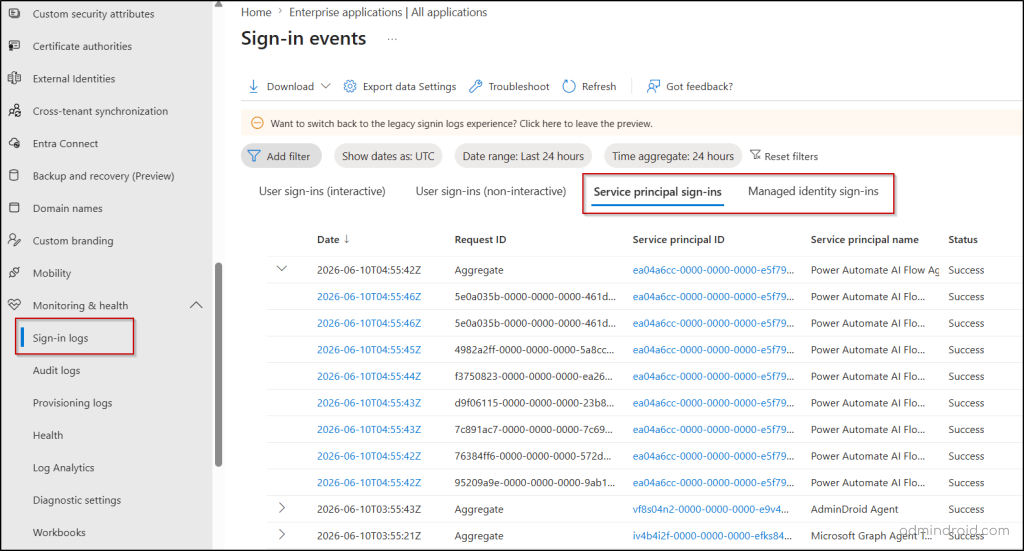
Task: Open the Date range: Last 24 hours filter
Action: point(523,156)
